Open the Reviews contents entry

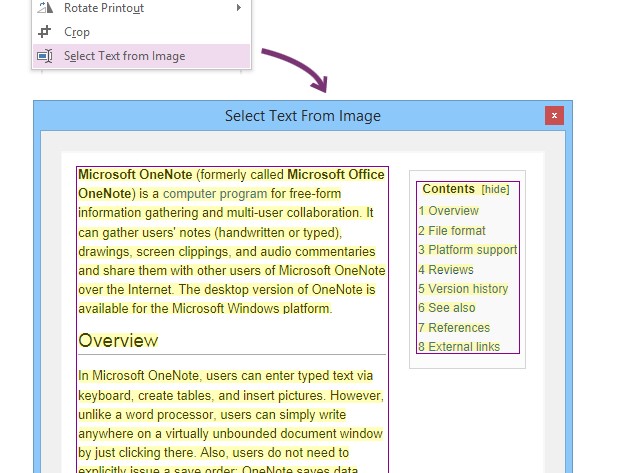point(446,270)
